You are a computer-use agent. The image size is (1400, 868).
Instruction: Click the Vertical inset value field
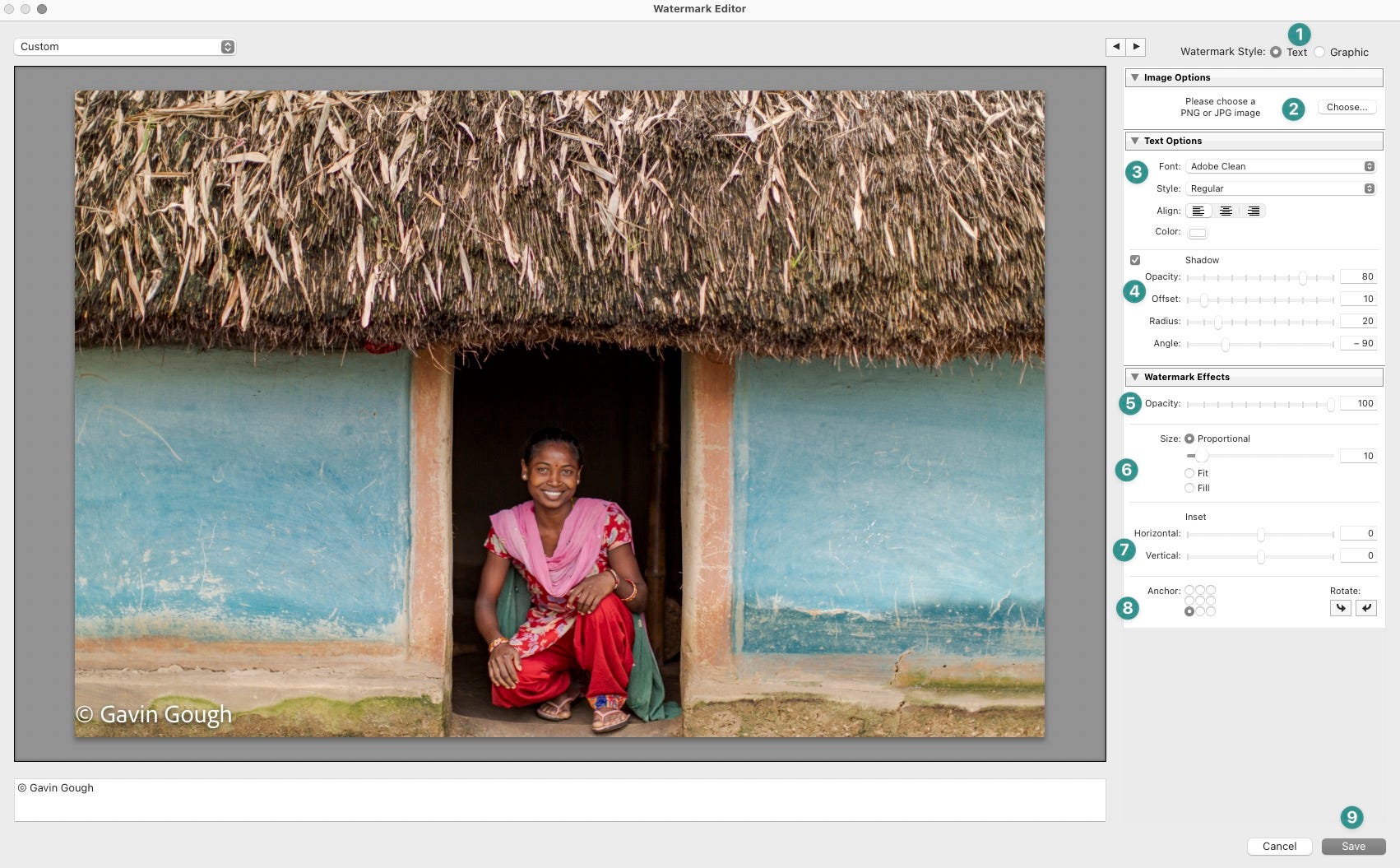[x=1358, y=555]
